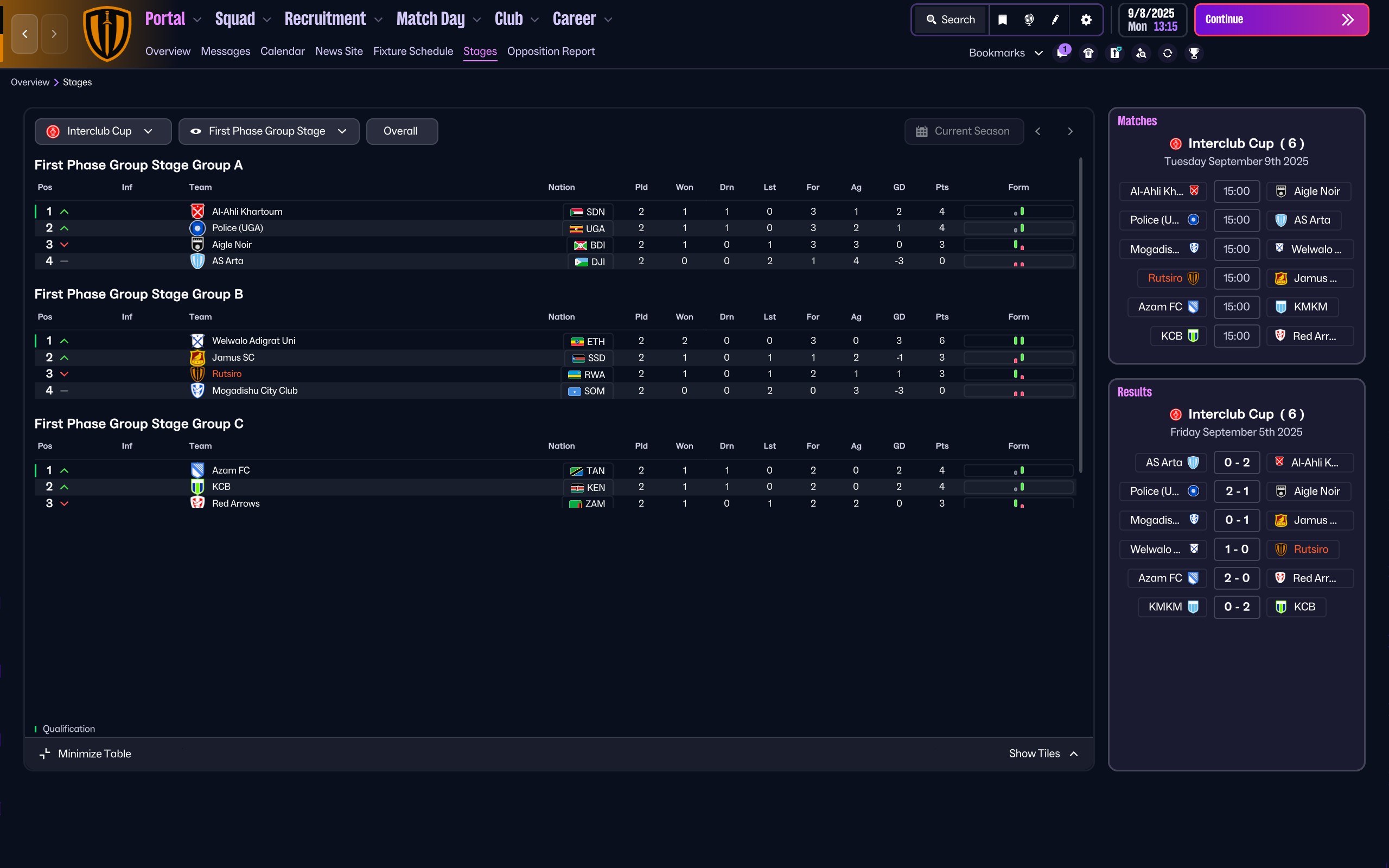Open the Opposition Report tab
Image resolution: width=1389 pixels, height=868 pixels.
point(550,51)
